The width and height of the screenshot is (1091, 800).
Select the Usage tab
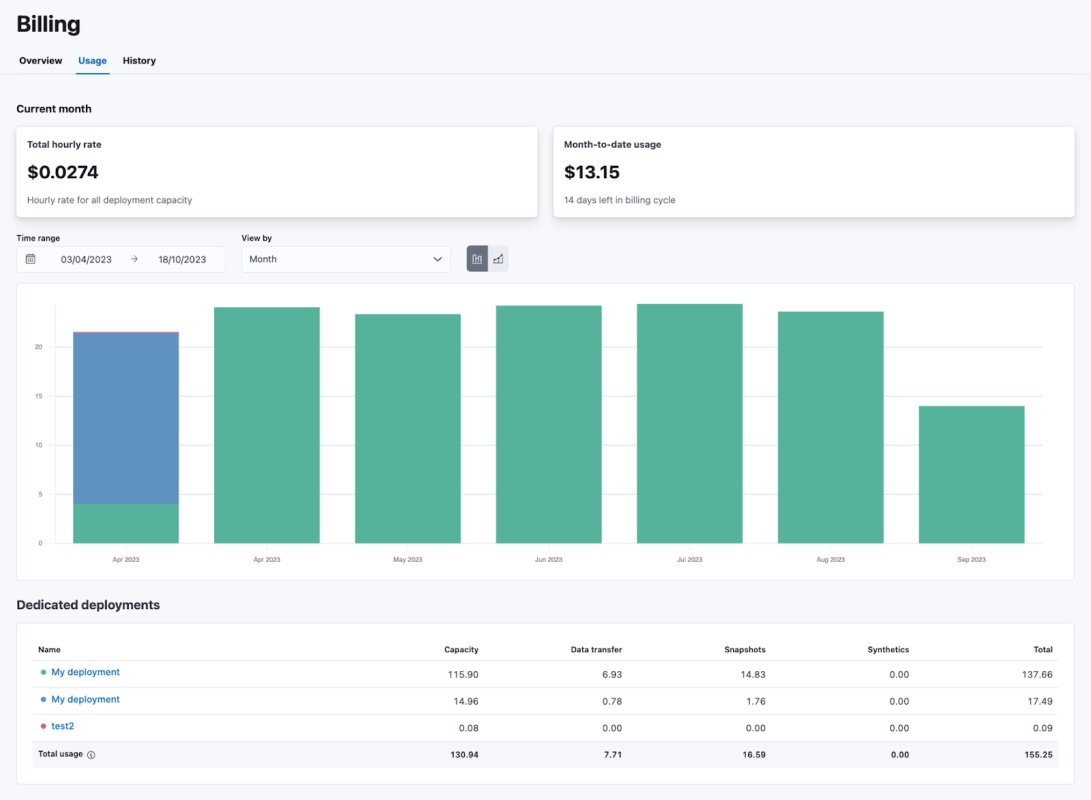[x=92, y=61]
